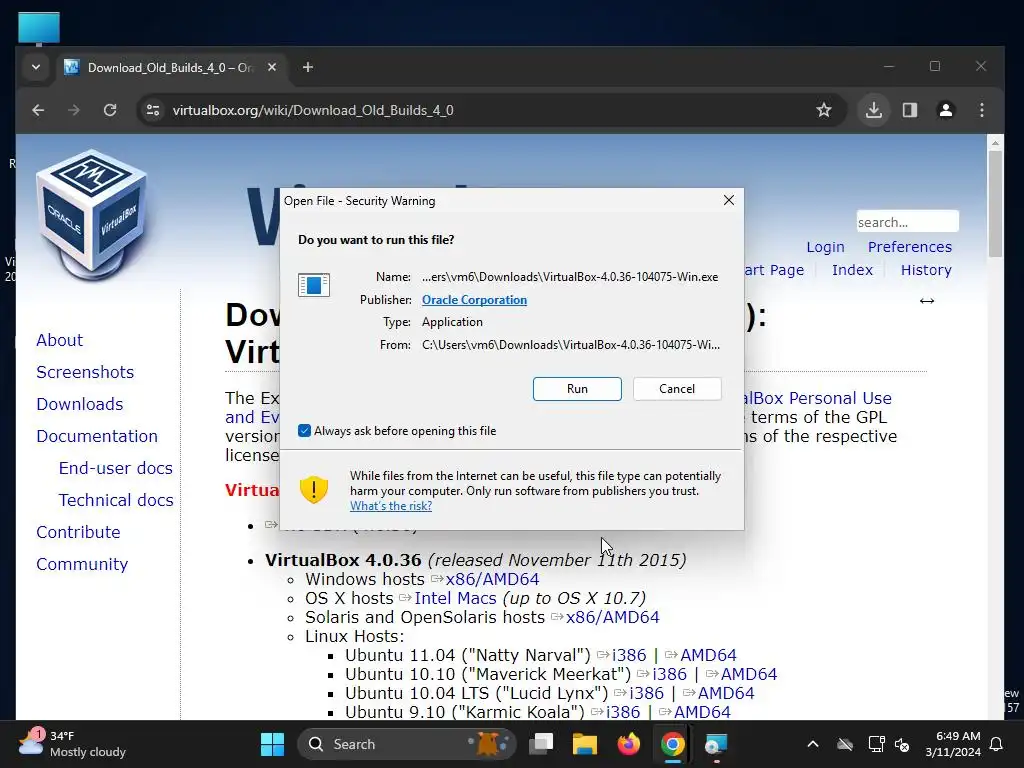Click the yellow warning shield icon
Viewport: 1024px width, 768px height.
pyautogui.click(x=313, y=489)
